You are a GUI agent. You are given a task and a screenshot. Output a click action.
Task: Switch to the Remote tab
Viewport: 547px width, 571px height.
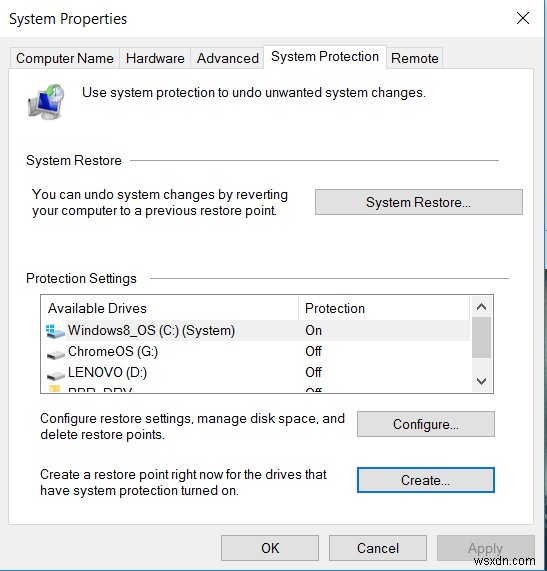point(415,58)
